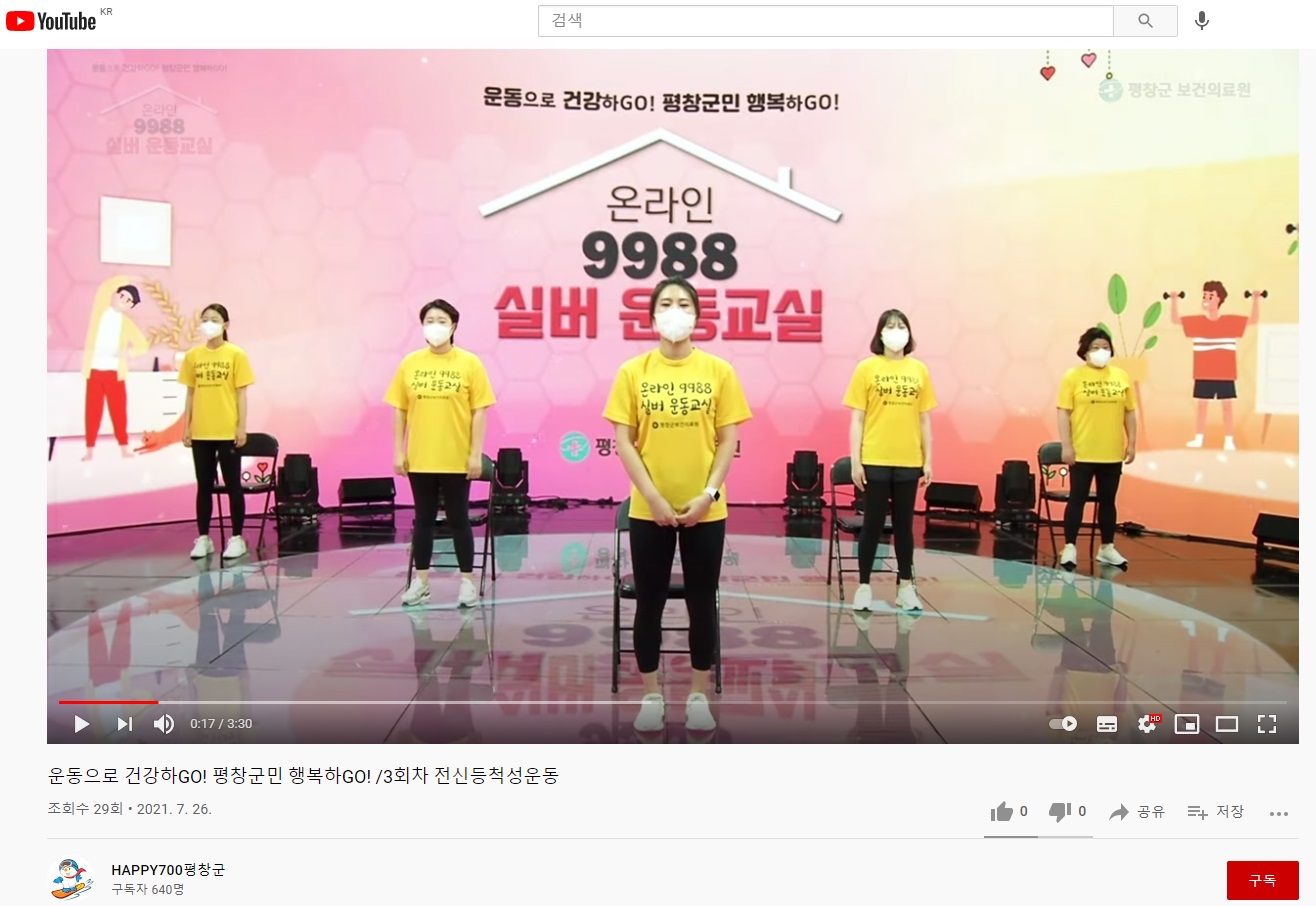Click the magnifier search button
This screenshot has width=1316, height=906.
[x=1146, y=21]
